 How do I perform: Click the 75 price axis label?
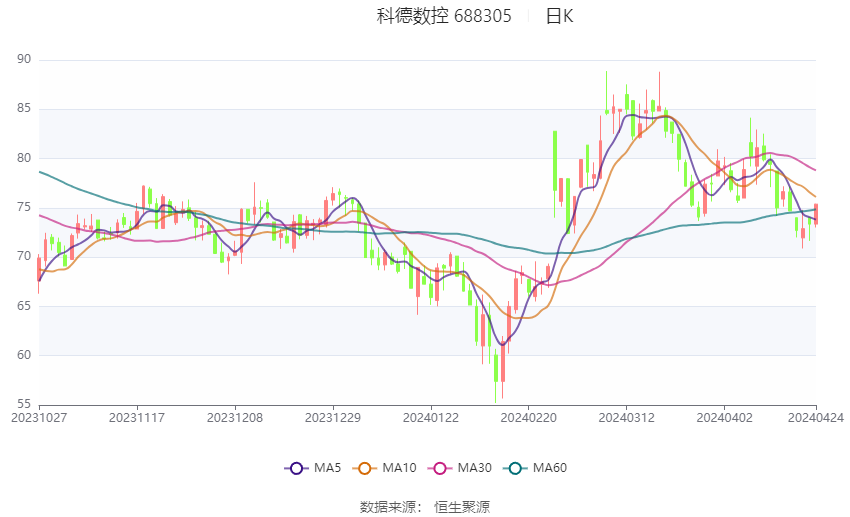click(24, 207)
